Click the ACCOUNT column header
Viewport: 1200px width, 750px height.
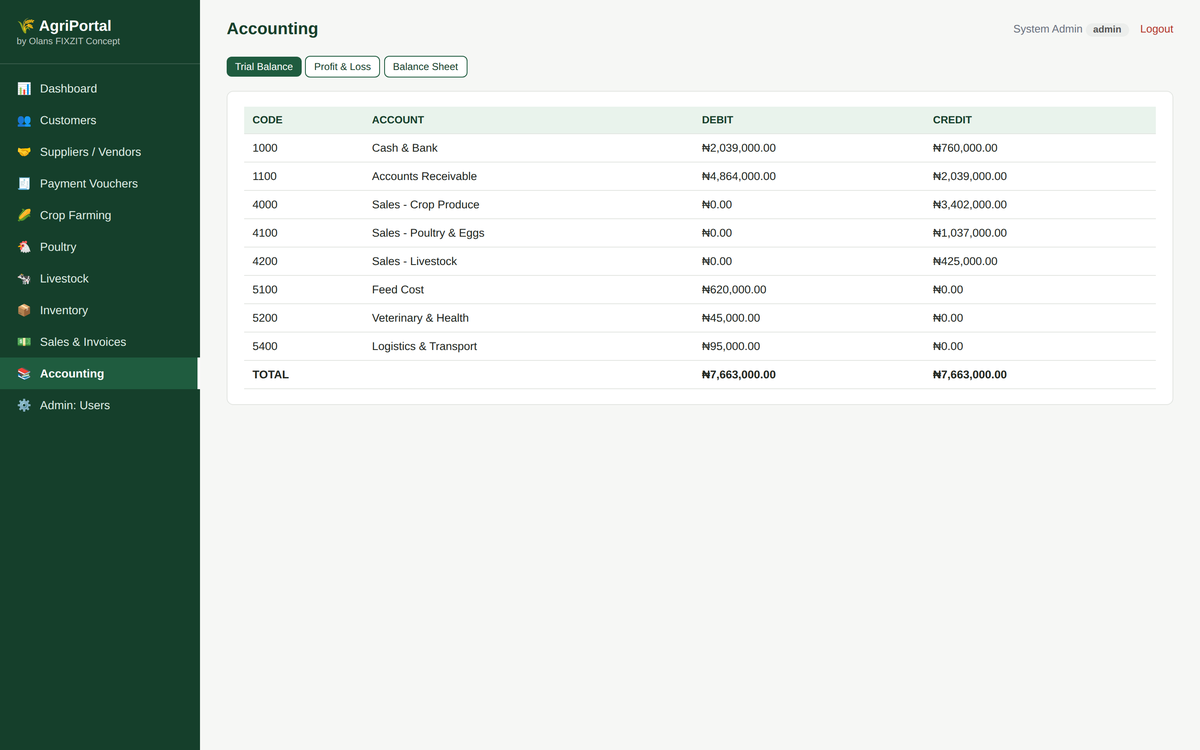pyautogui.click(x=398, y=120)
